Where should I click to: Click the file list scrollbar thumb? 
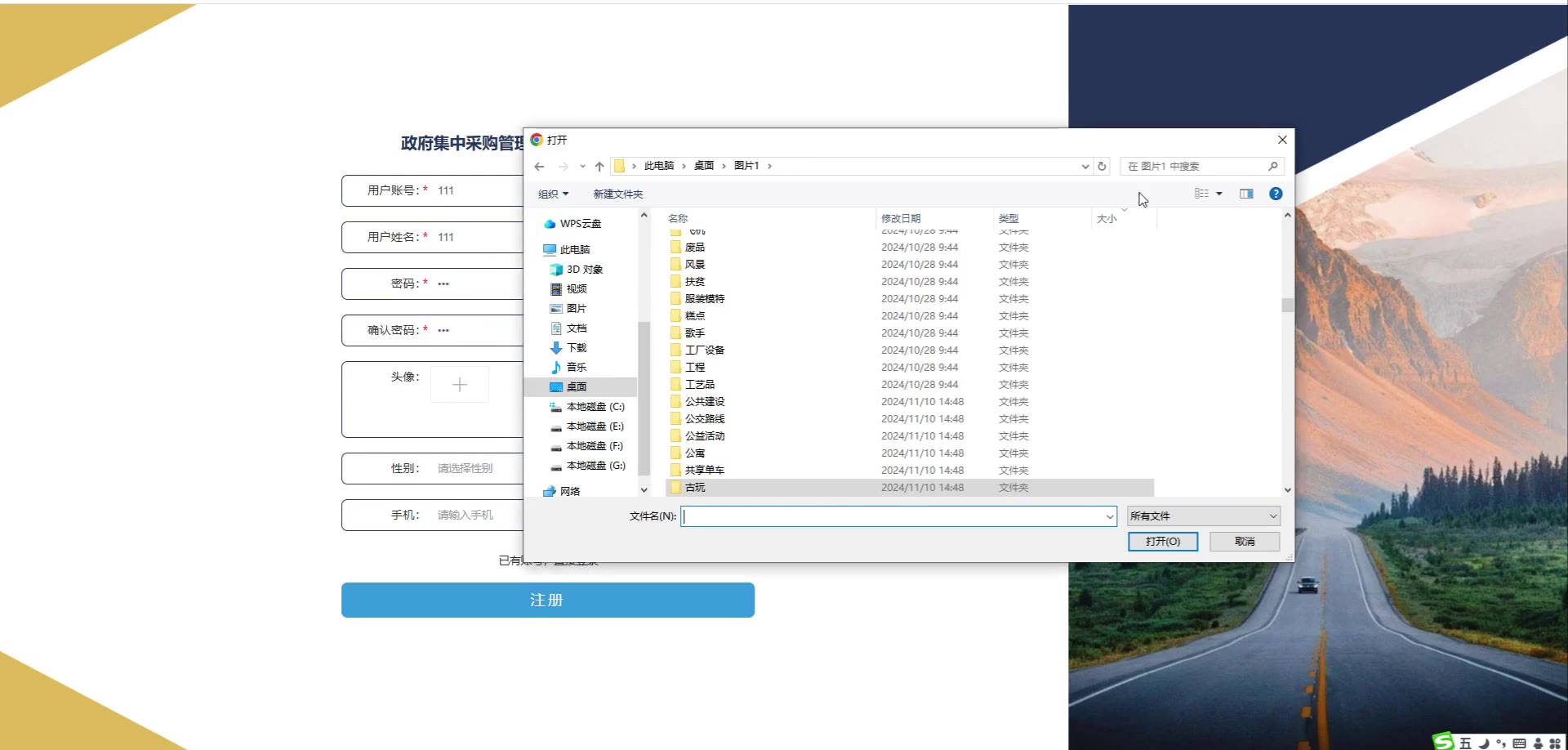(1288, 305)
